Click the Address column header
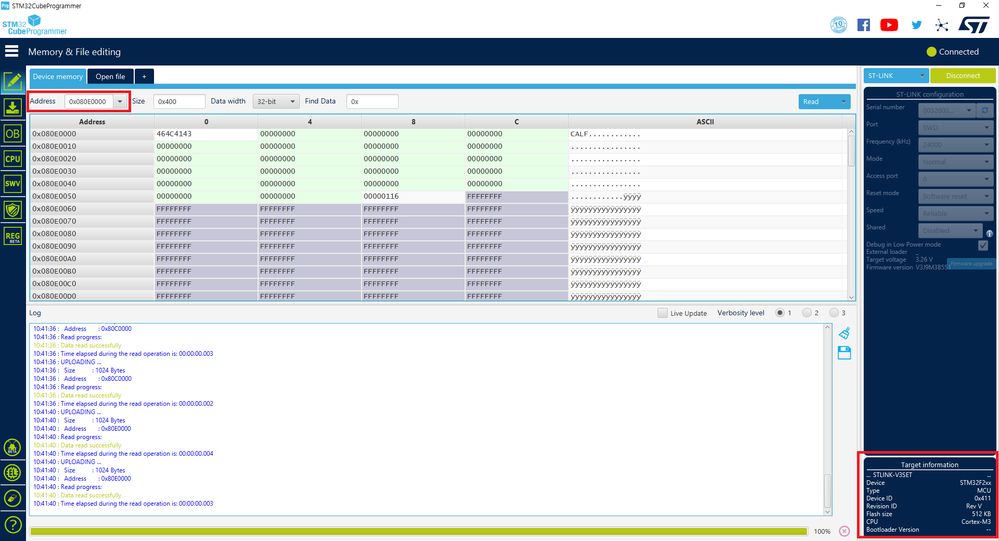The image size is (999, 541). click(92, 122)
